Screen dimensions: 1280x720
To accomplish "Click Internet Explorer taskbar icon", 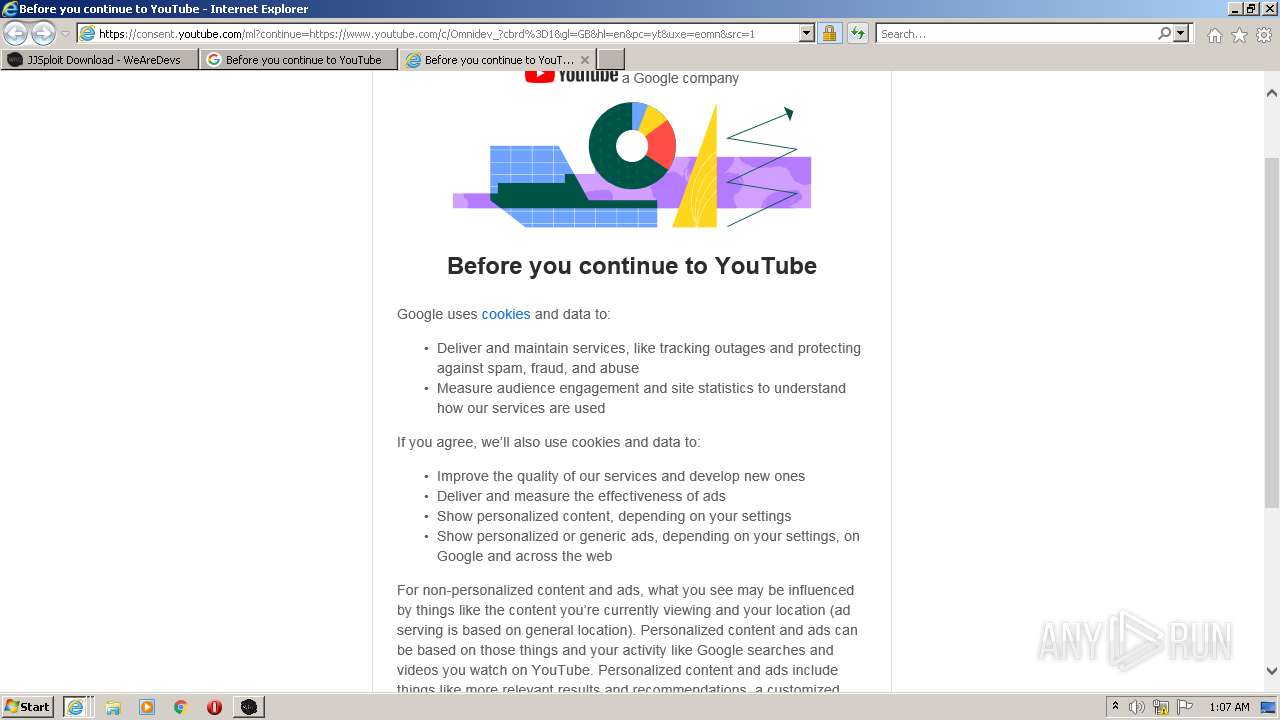I will tap(77, 707).
